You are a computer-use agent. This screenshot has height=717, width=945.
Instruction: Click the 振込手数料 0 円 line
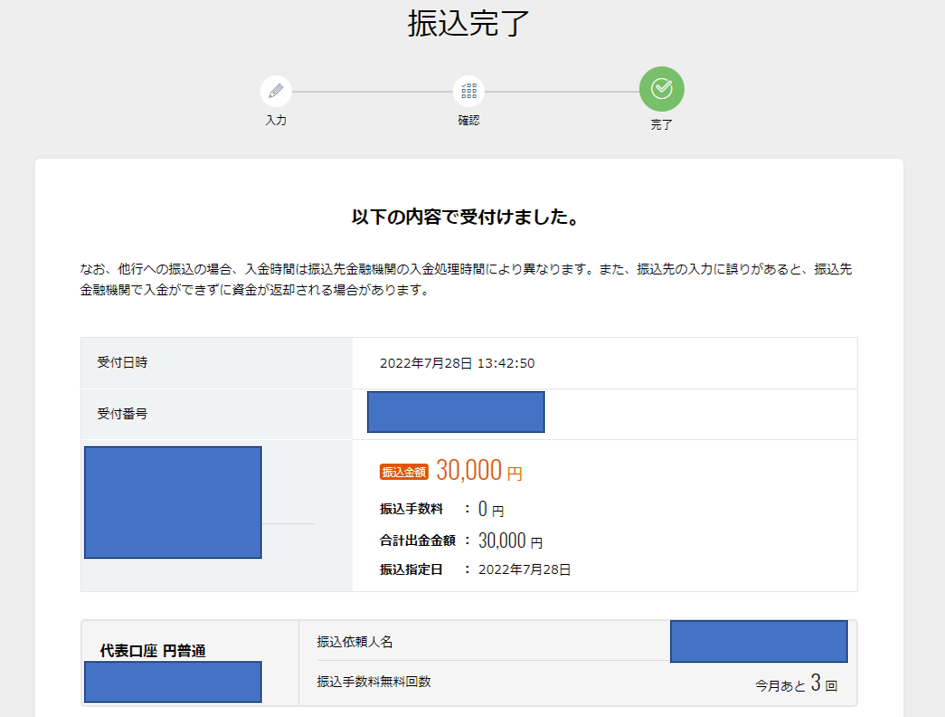tap(442, 509)
